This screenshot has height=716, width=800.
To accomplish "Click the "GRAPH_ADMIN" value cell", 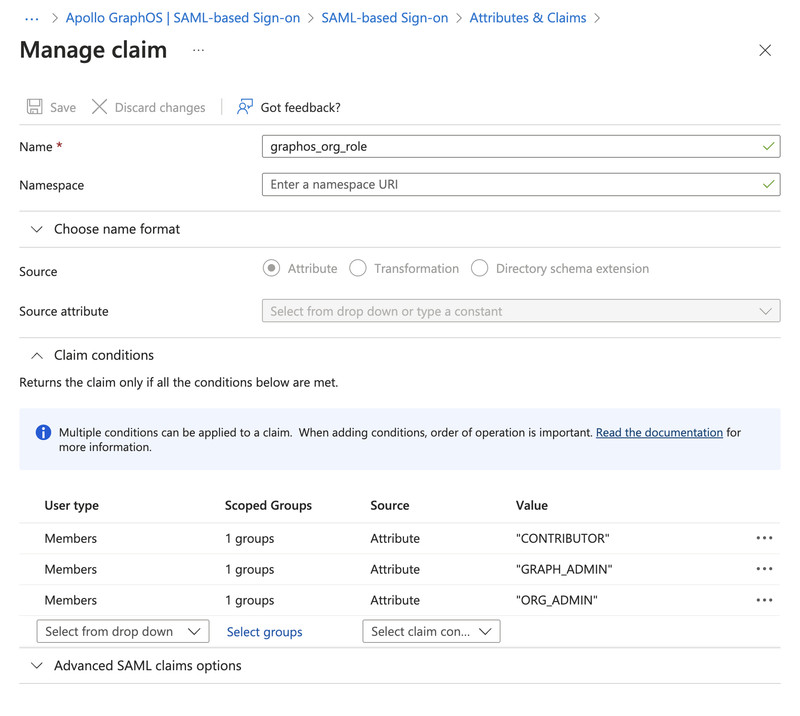I will point(564,569).
